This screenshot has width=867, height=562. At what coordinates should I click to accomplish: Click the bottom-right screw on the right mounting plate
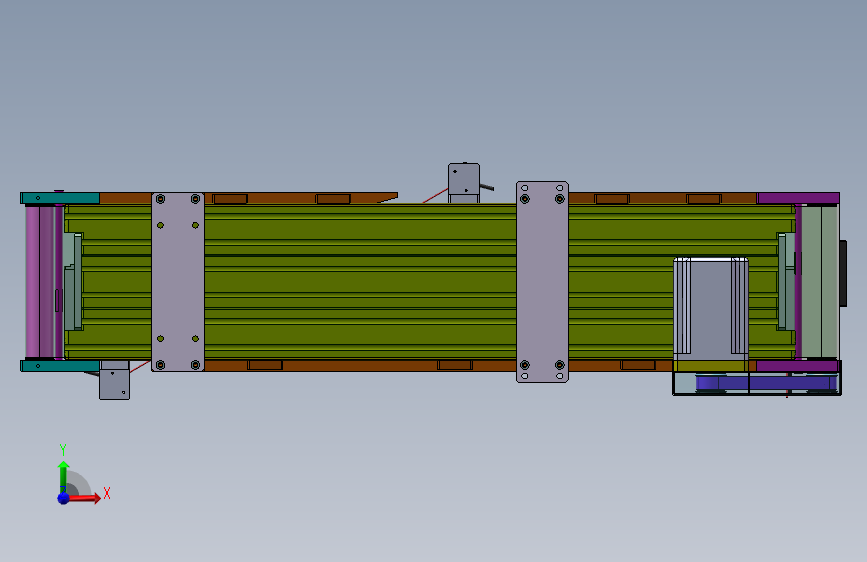560,365
